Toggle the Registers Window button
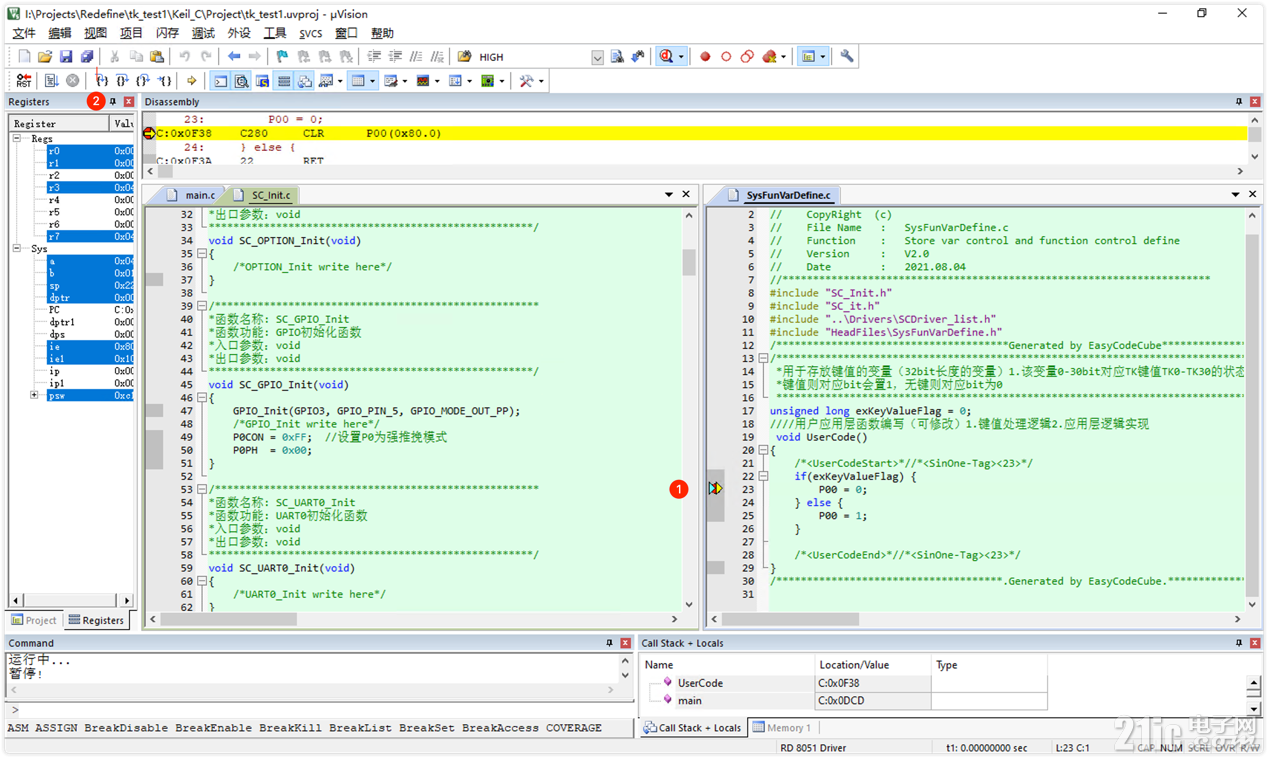 pos(283,81)
